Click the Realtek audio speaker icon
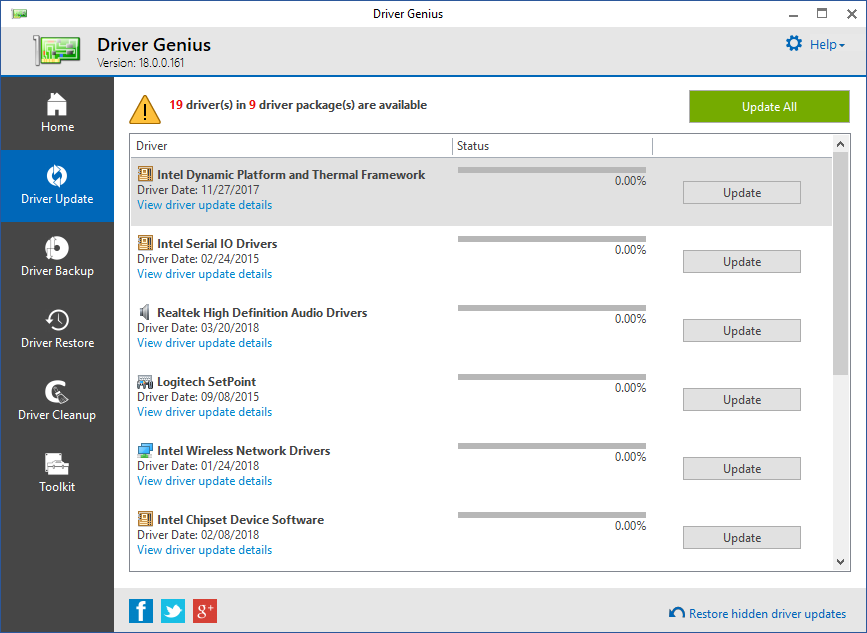Screen dimensions: 867x633 [144, 312]
